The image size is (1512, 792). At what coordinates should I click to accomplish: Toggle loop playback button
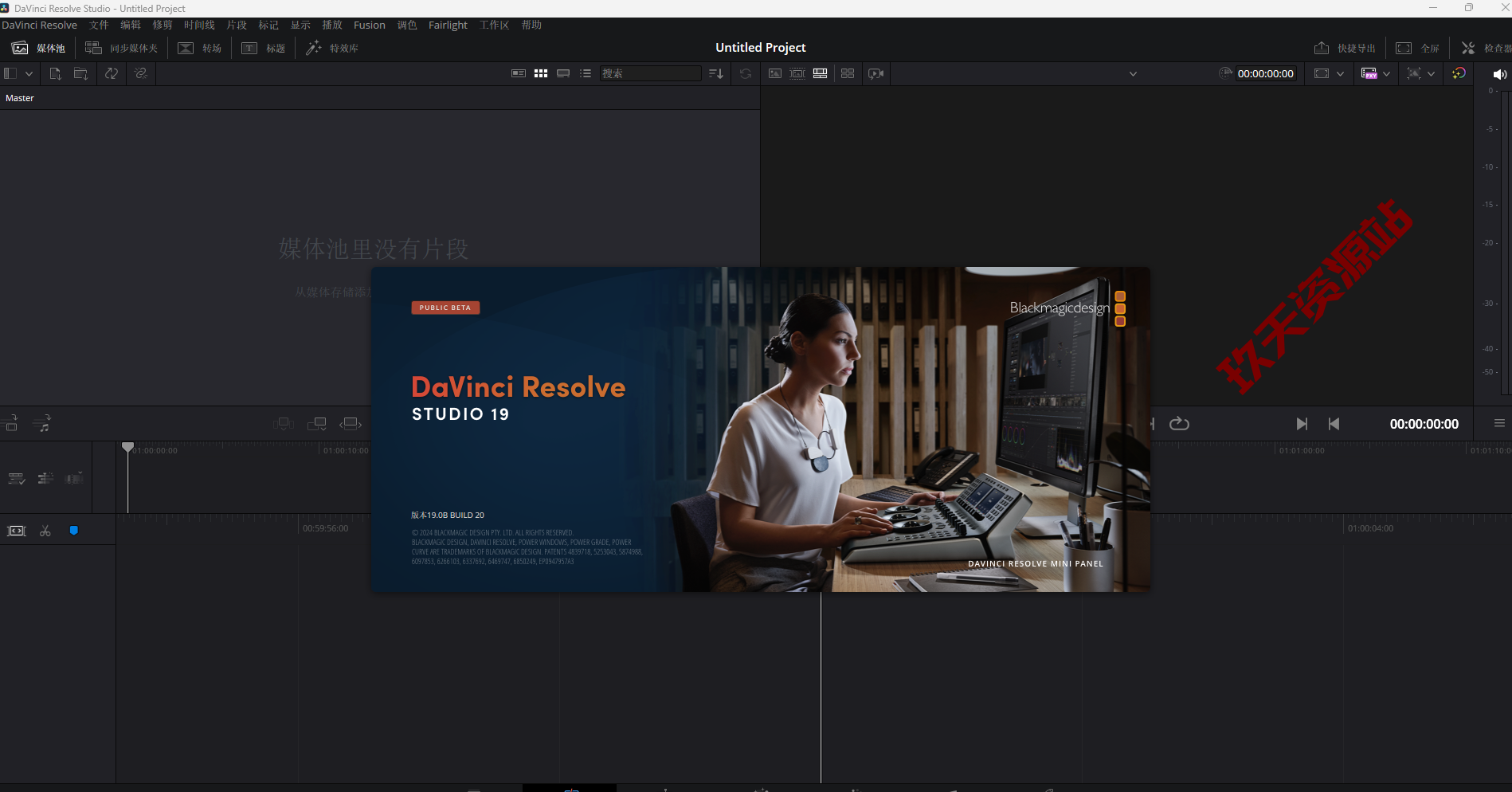click(1179, 424)
